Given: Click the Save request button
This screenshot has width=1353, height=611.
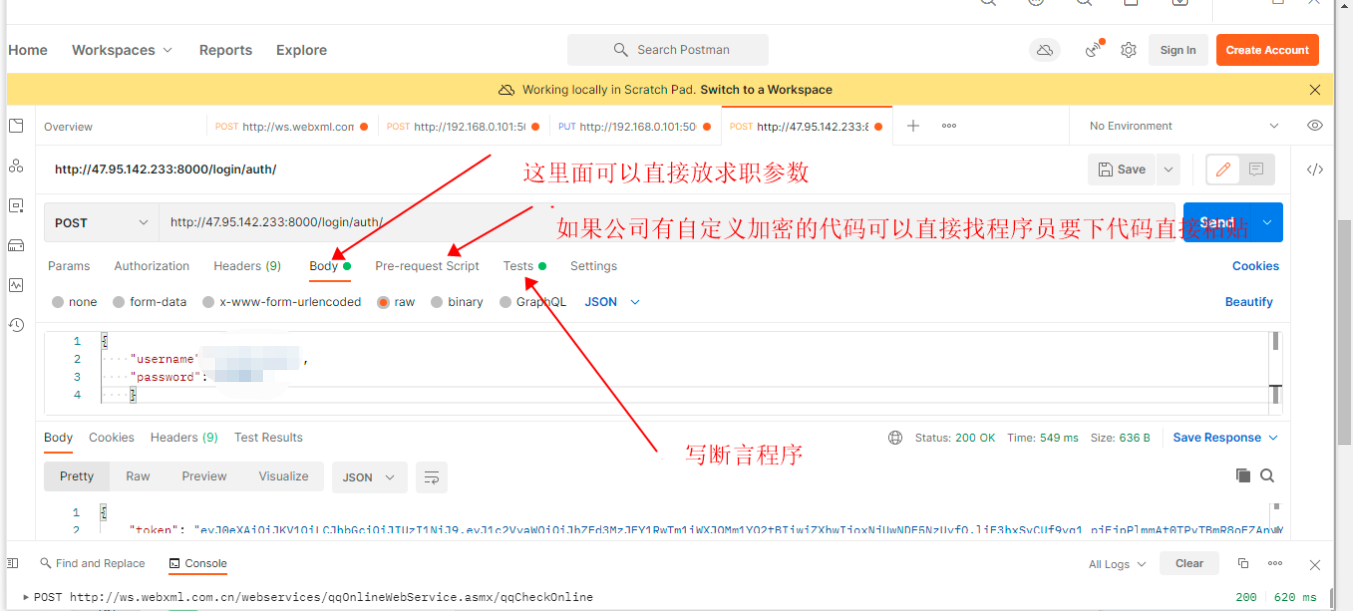Looking at the screenshot, I should coord(1121,170).
